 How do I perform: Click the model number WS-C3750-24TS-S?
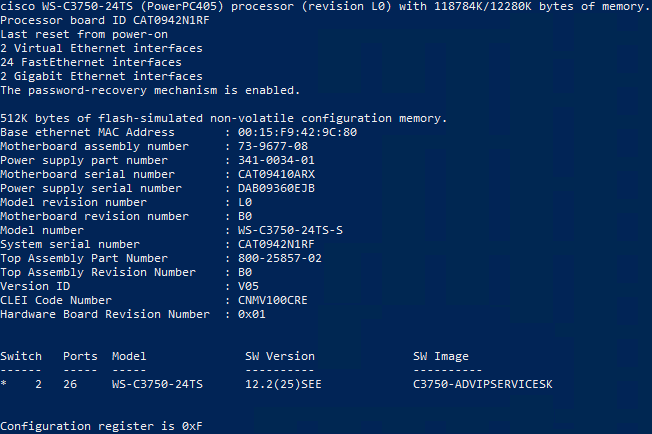click(290, 230)
